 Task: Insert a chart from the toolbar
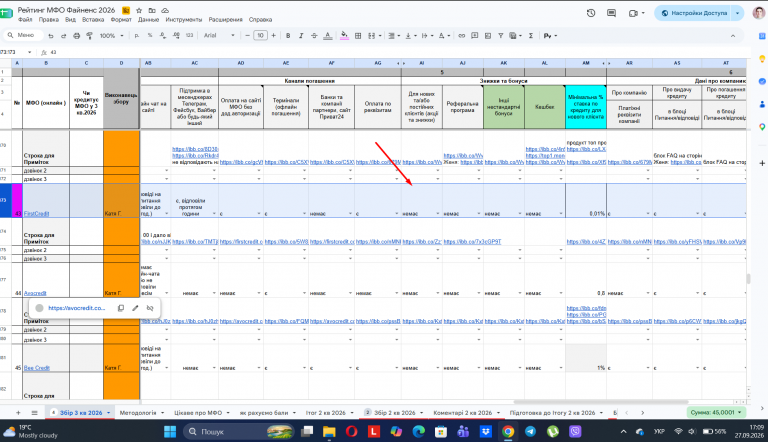(488, 36)
